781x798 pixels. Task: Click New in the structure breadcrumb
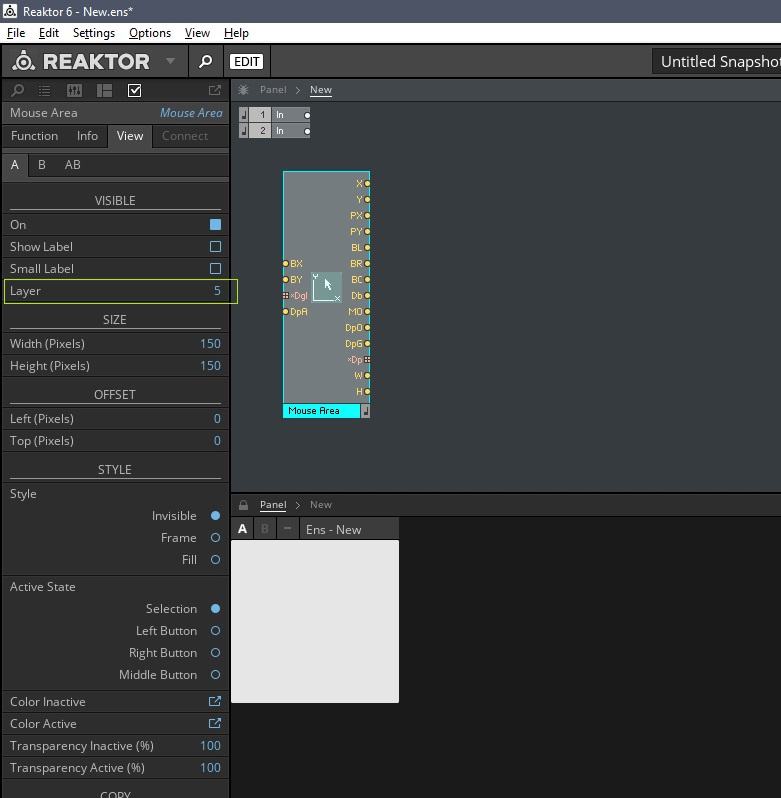(321, 90)
